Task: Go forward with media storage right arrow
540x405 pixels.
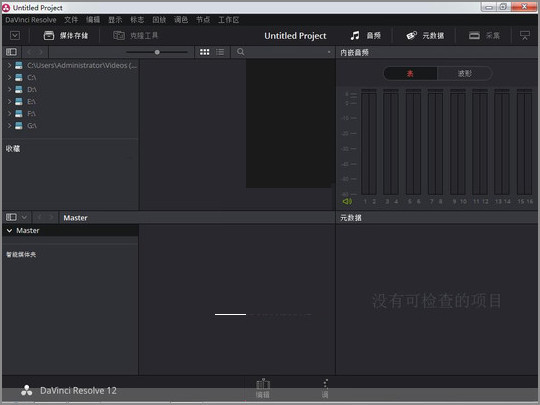Action: coord(41,52)
